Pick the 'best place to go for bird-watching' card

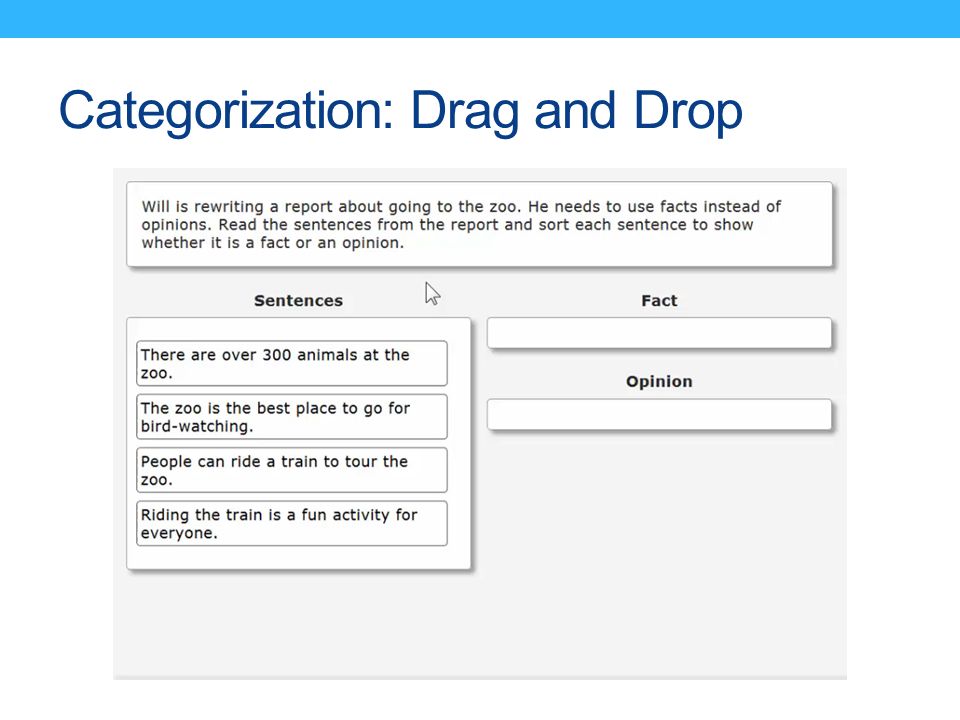coord(292,416)
